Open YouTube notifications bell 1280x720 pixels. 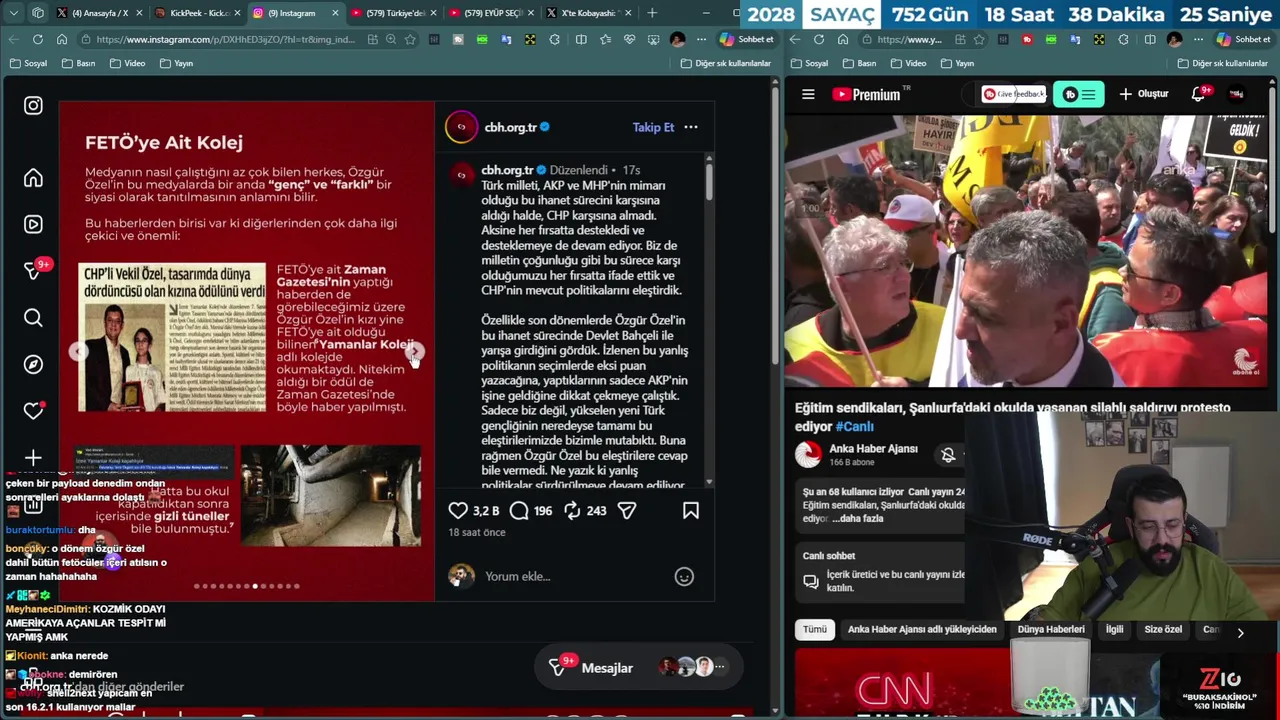pyautogui.click(x=1198, y=94)
